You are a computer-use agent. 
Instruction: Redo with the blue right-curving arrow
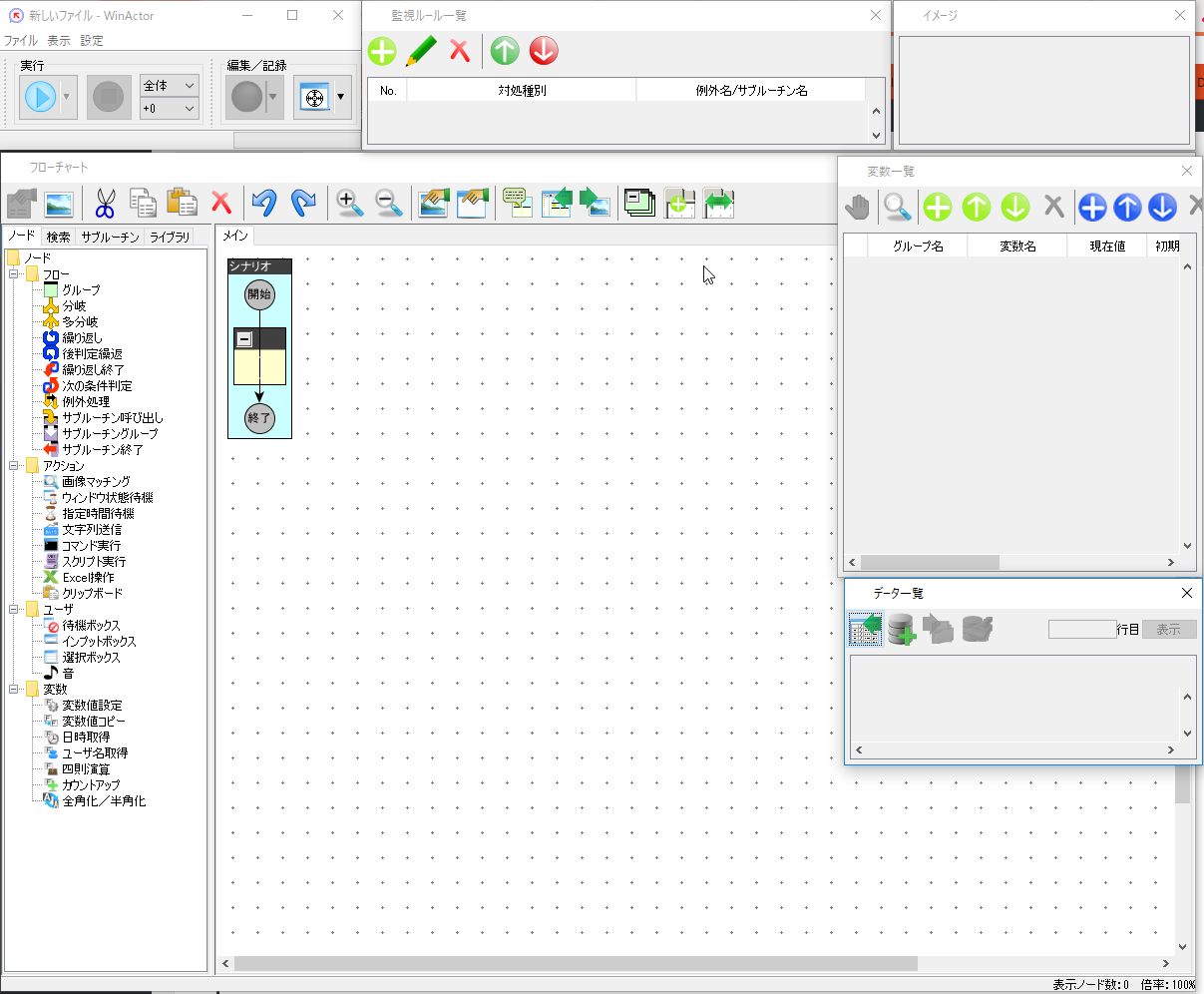click(x=303, y=204)
